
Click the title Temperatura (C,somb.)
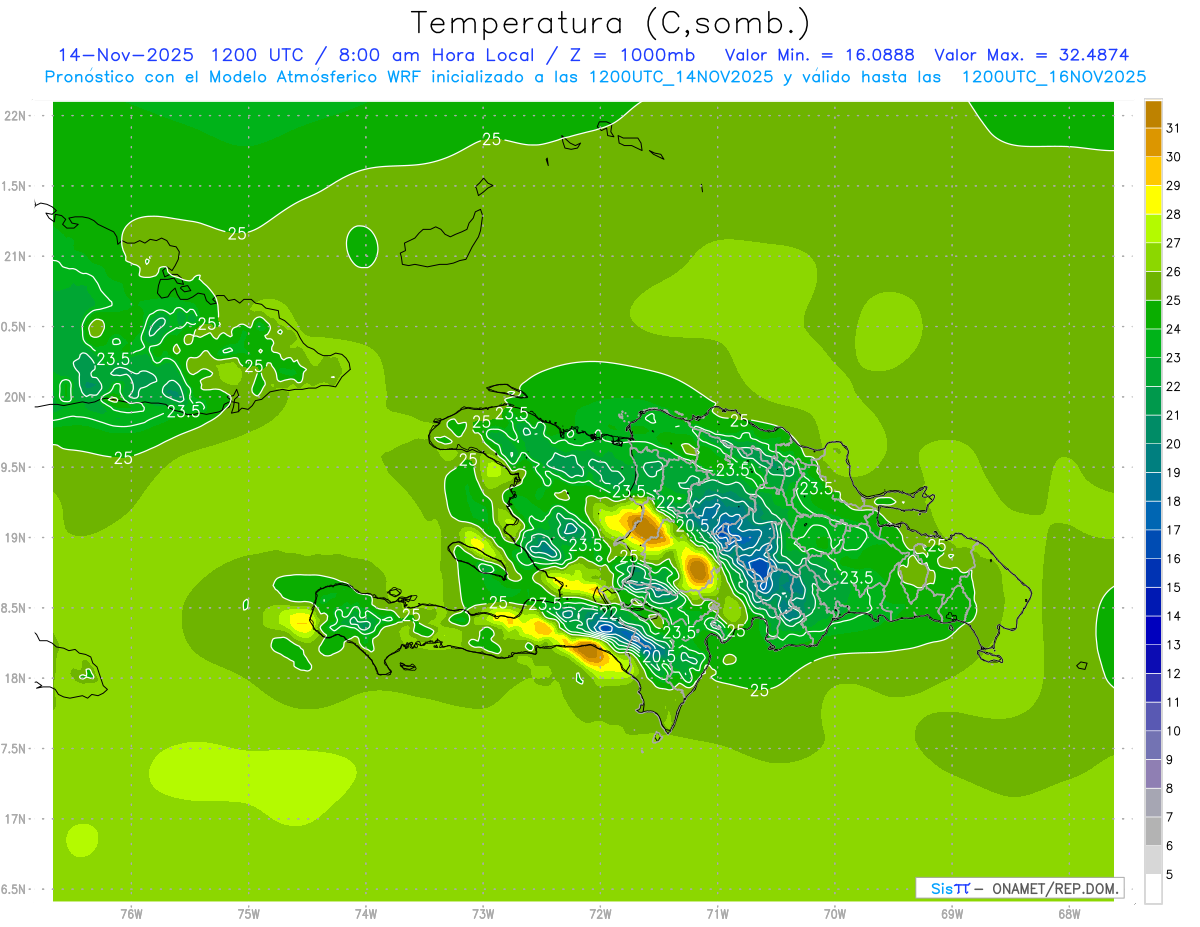[611, 23]
